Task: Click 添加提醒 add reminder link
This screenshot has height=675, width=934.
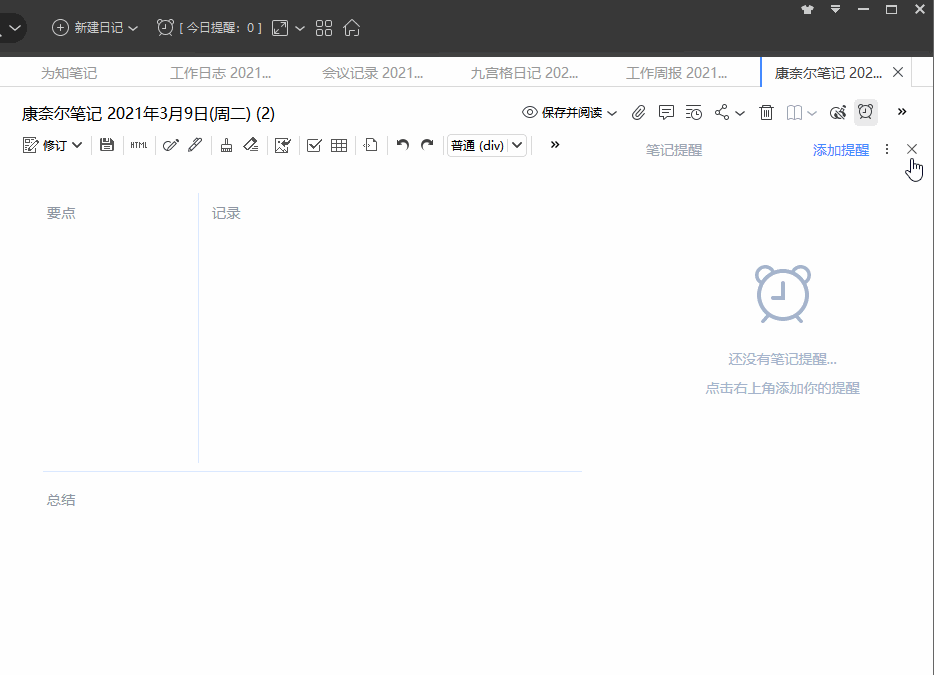Action: (841, 150)
